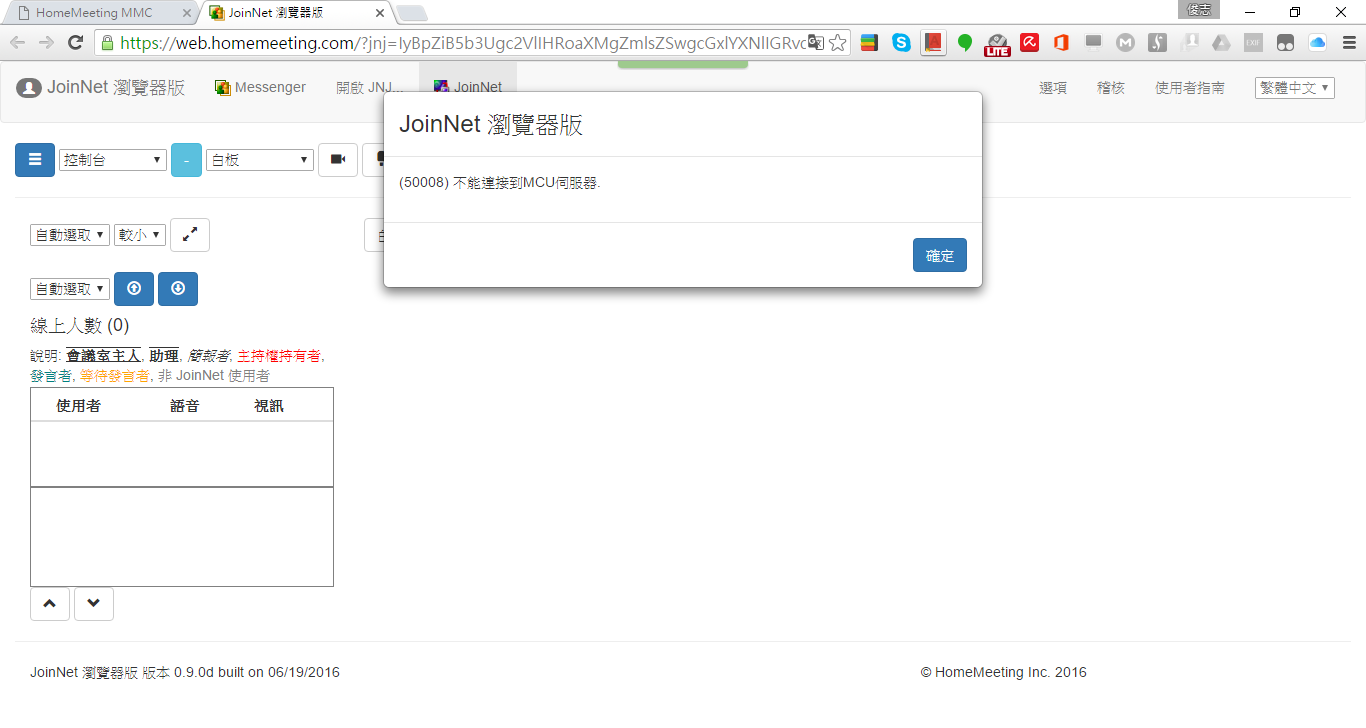Click the LITE speedometer extension icon
Screen dimensions: 1366x728
coord(997,44)
